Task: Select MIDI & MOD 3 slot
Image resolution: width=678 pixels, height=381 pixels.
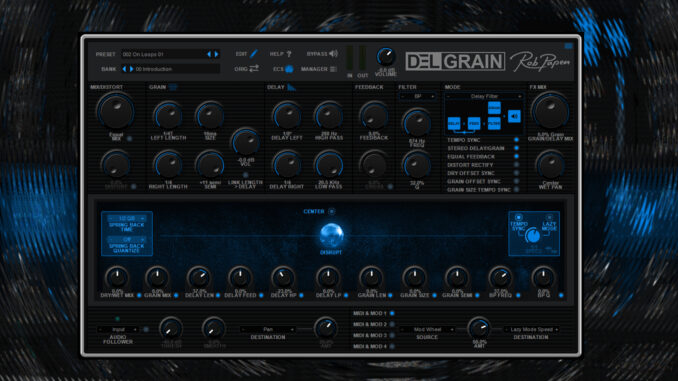Action: (392, 335)
